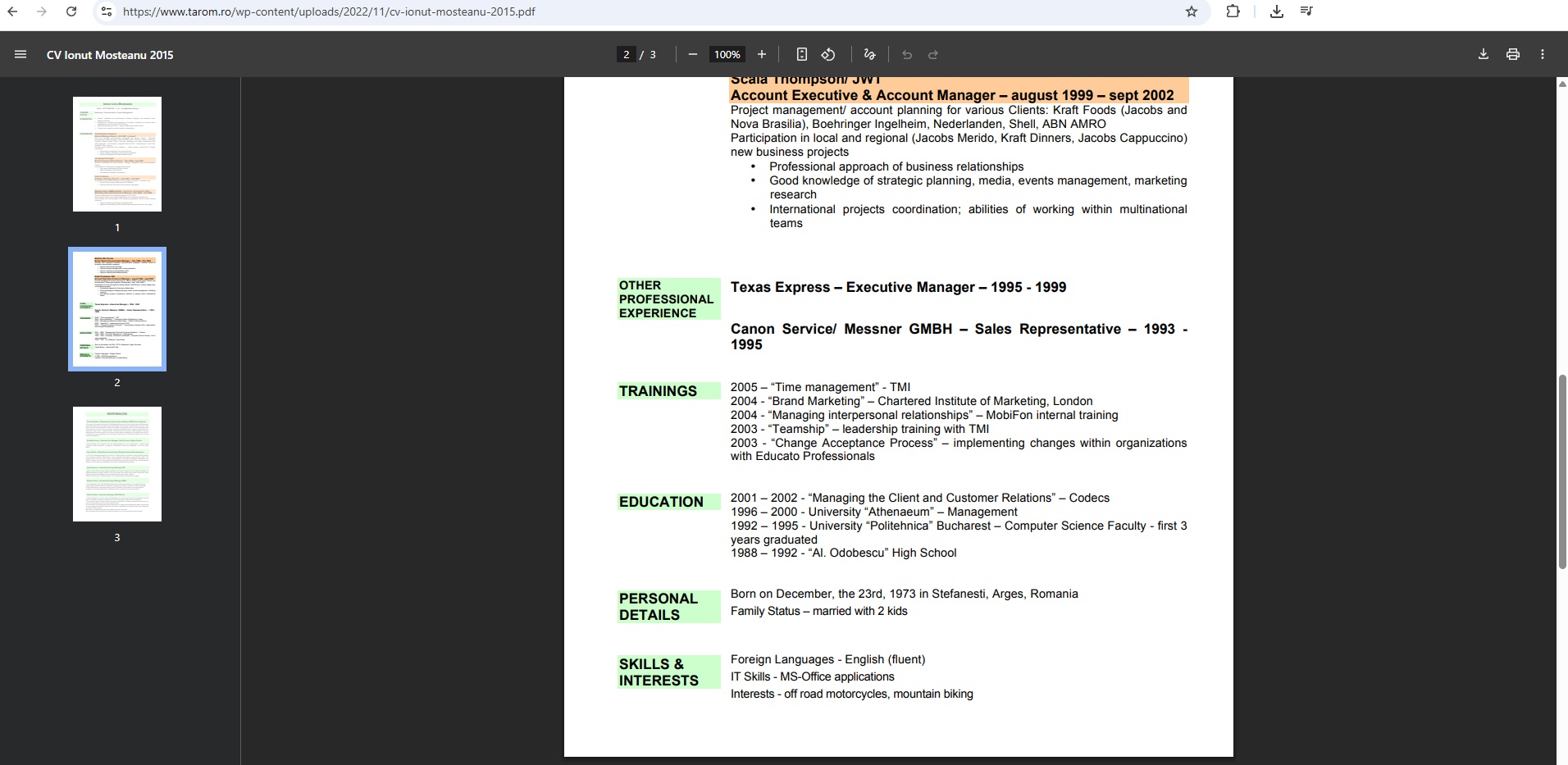This screenshot has height=765, width=1568.
Task: Click the zoom out minus button
Action: (692, 54)
